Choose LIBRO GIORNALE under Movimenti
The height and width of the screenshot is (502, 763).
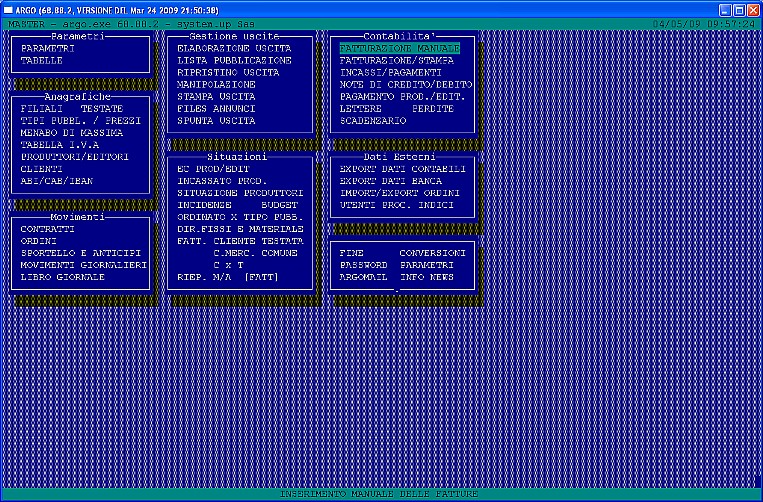(62, 277)
